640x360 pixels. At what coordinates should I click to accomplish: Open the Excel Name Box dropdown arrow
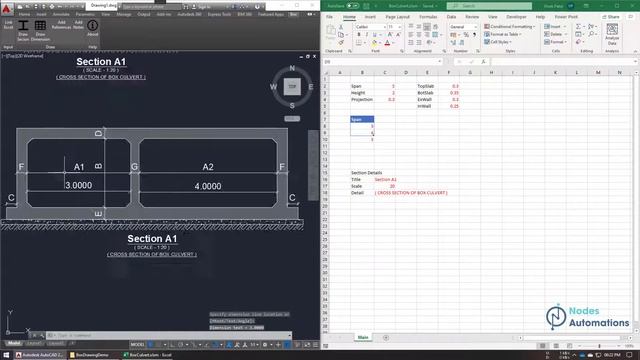coord(439,62)
